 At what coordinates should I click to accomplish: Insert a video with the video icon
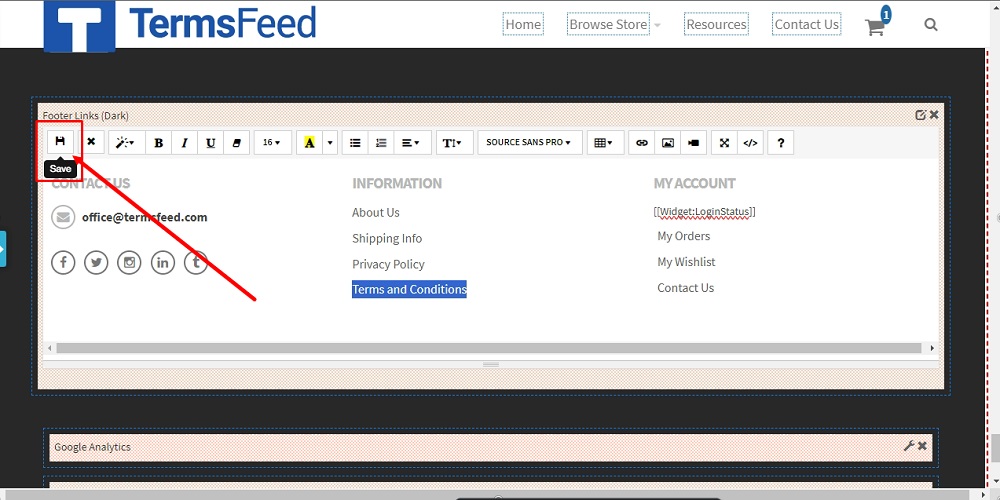tap(693, 142)
